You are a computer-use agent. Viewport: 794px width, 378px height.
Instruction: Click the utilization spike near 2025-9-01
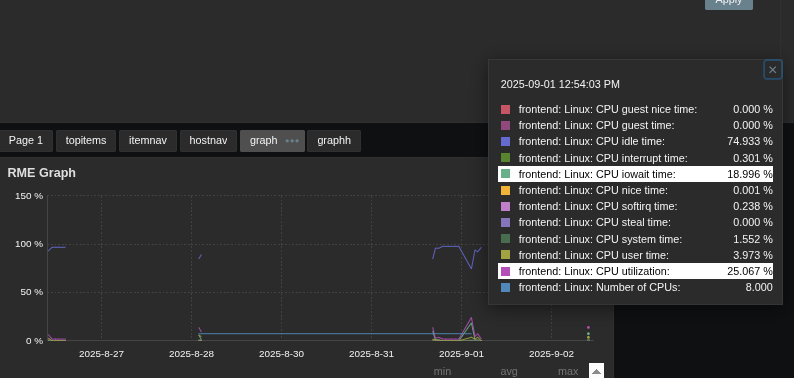(471, 319)
